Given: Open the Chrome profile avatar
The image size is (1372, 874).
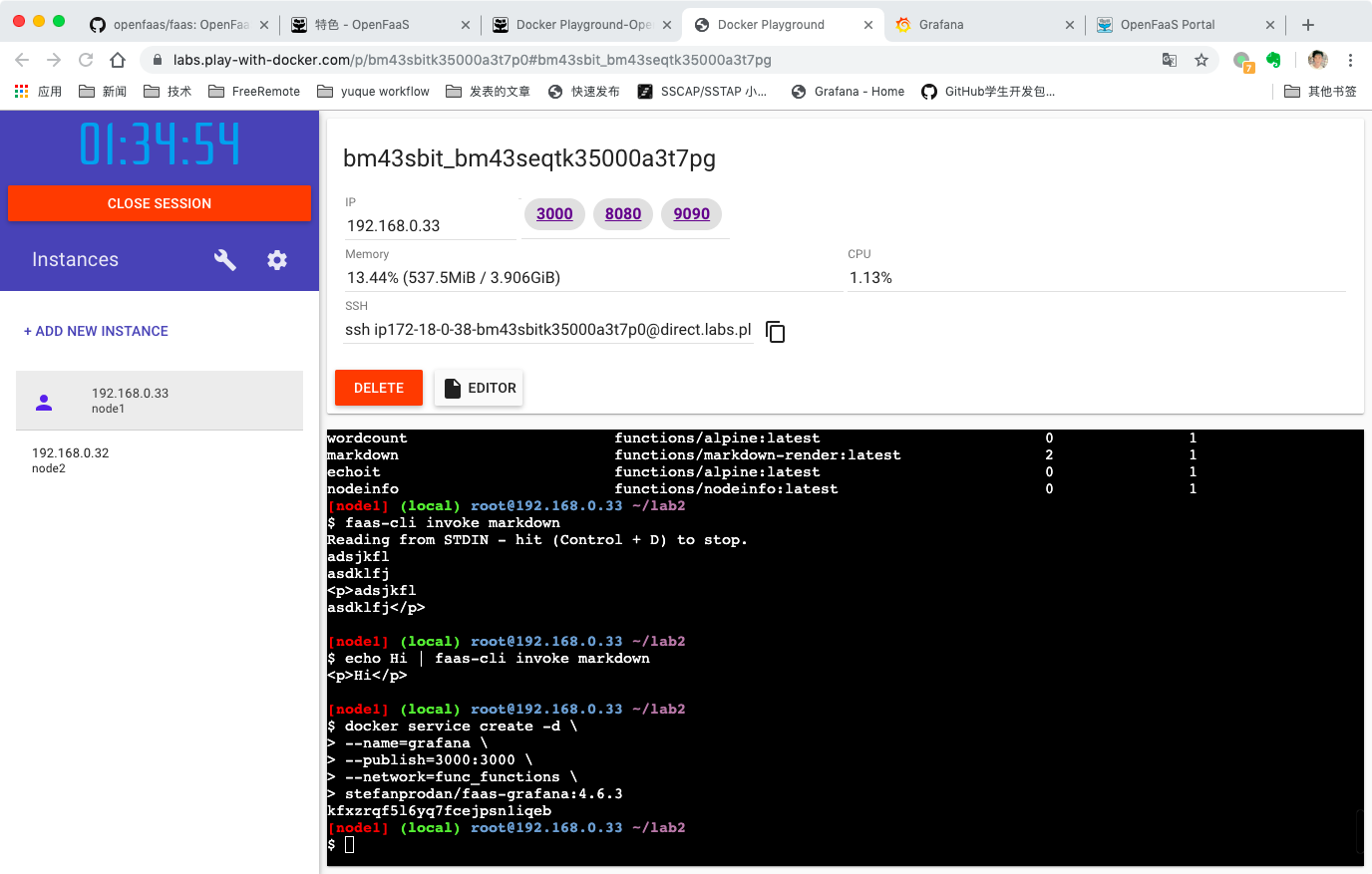Looking at the screenshot, I should tap(1318, 60).
